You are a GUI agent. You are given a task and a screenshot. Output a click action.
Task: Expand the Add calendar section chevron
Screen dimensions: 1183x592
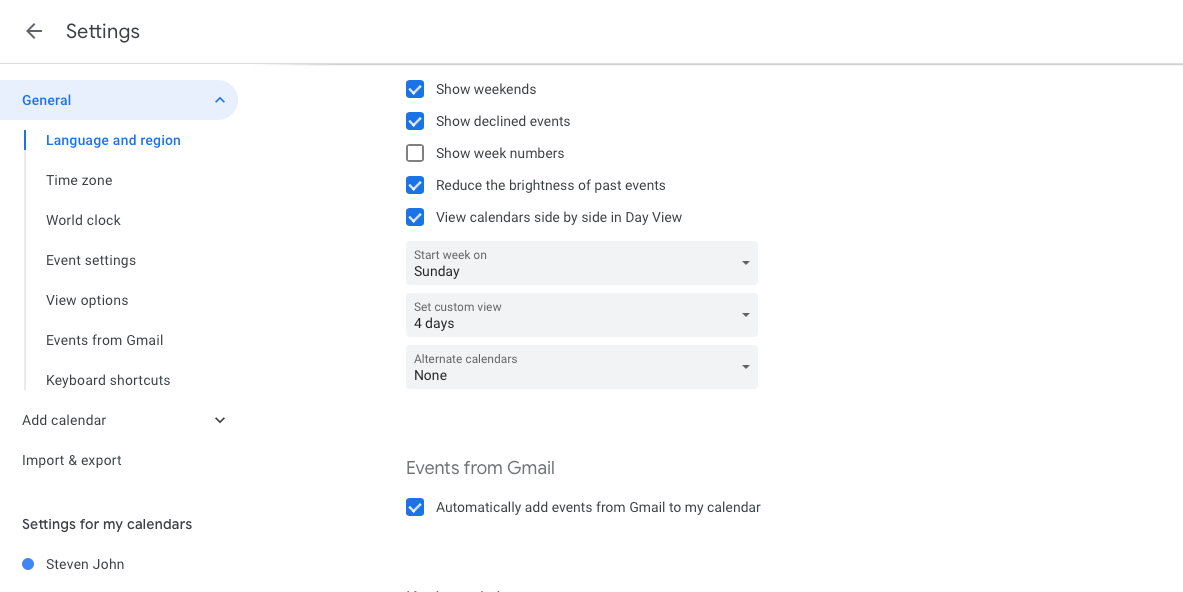(x=220, y=420)
